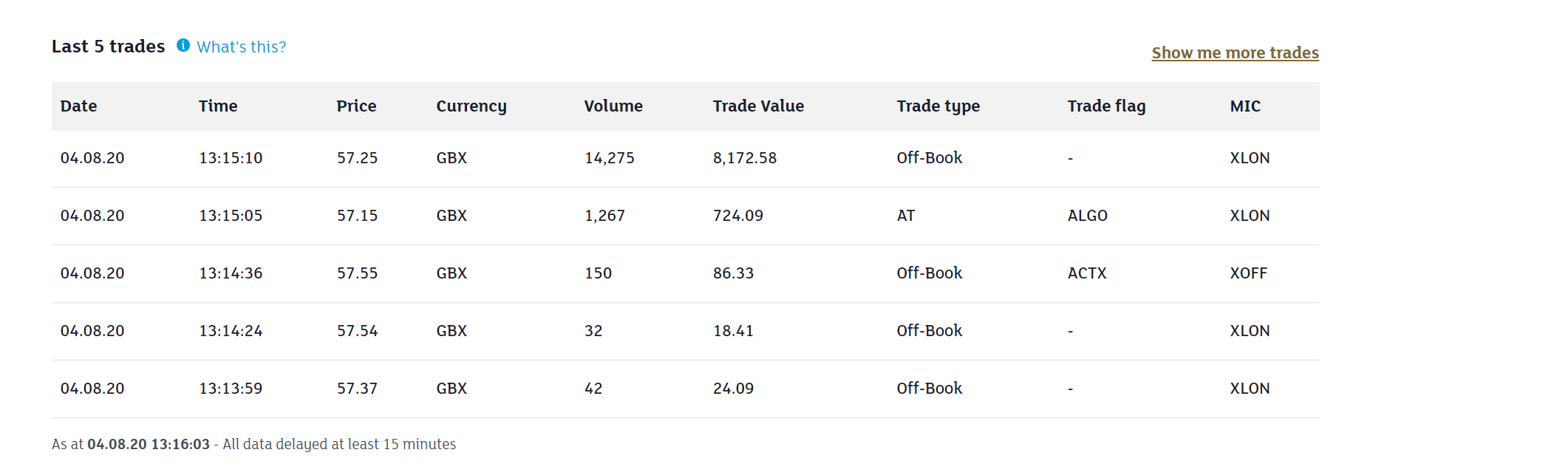Click the 8,172.58 trade value
Image resolution: width=1568 pixels, height=461 pixels.
coord(745,158)
